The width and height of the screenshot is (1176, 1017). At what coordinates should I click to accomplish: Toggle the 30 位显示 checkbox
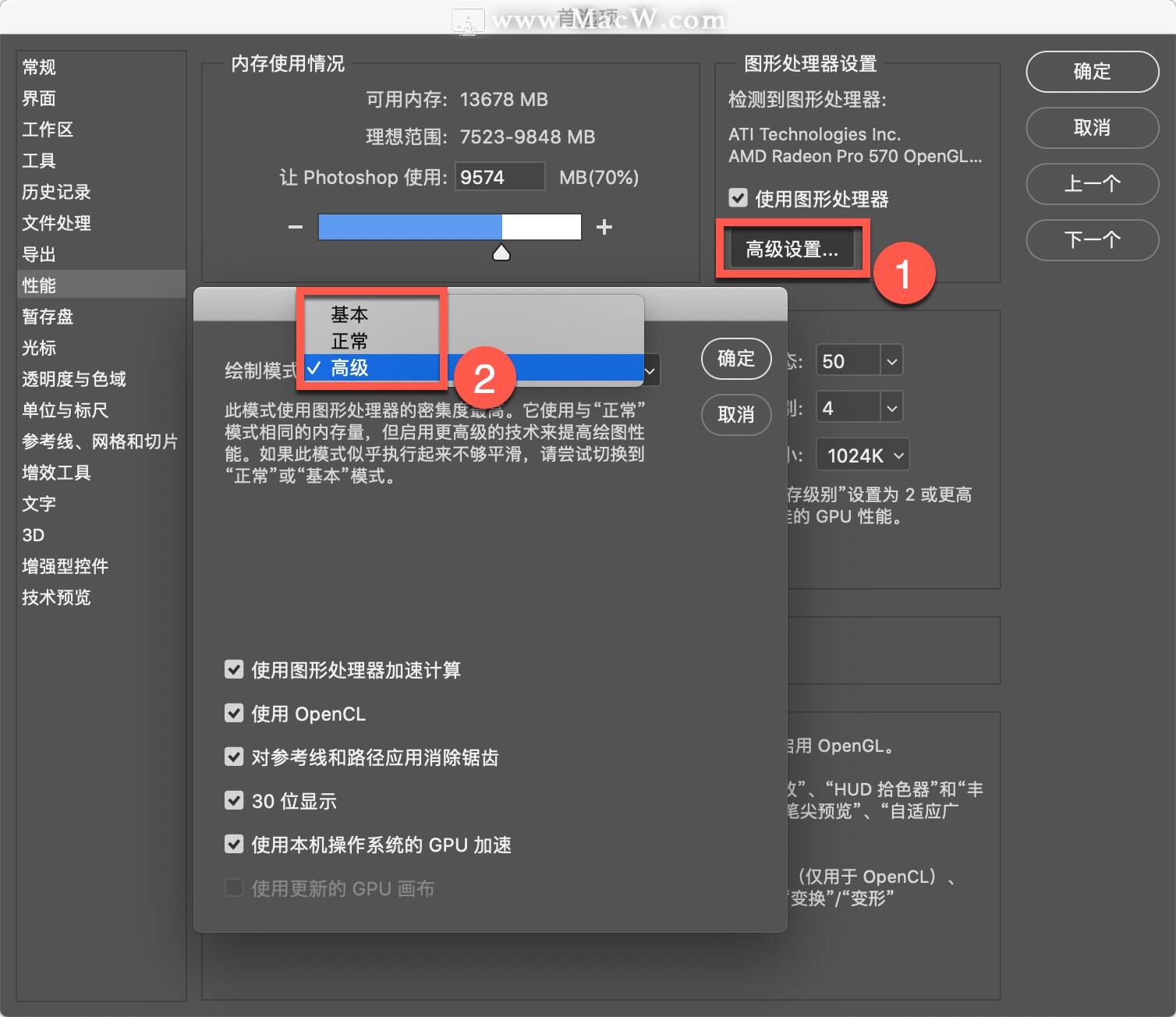tap(234, 799)
